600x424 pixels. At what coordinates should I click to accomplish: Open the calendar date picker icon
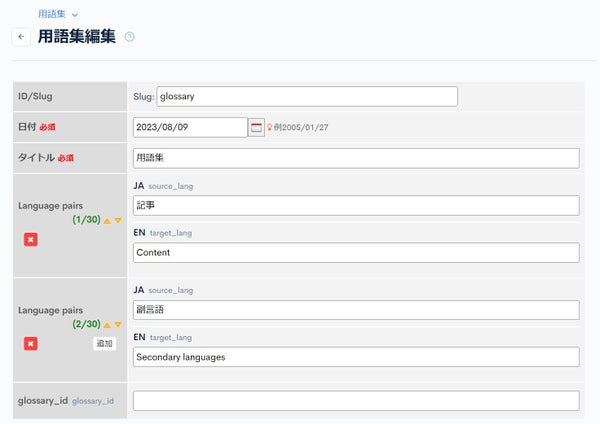(256, 127)
